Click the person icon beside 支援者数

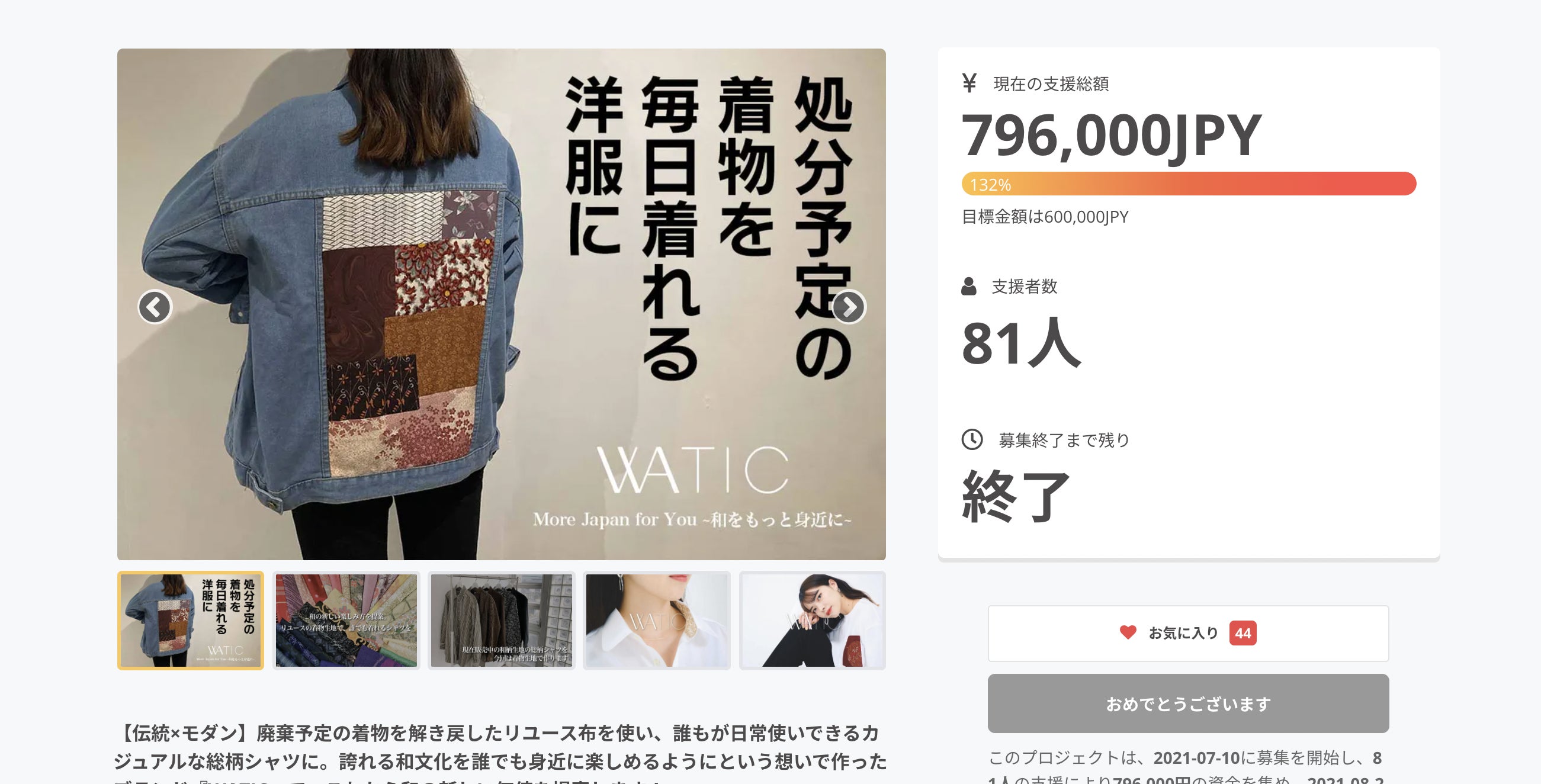coord(968,287)
